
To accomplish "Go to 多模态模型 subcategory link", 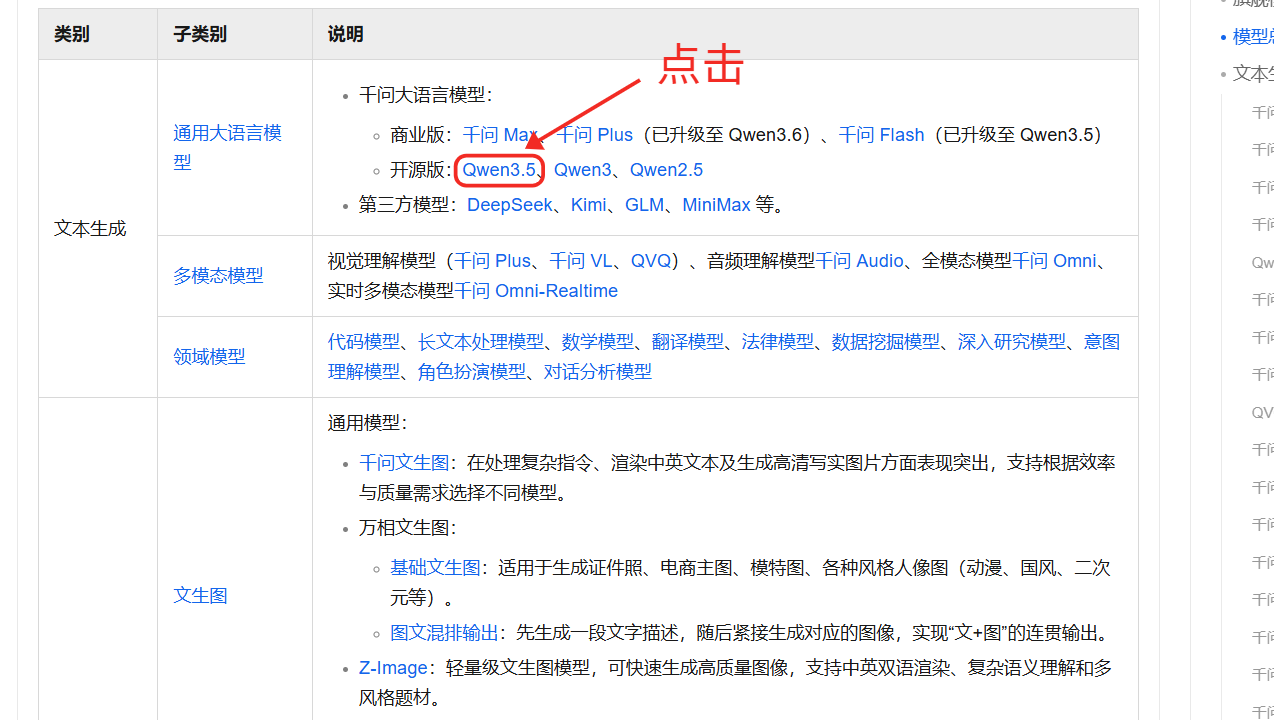I will coord(218,276).
